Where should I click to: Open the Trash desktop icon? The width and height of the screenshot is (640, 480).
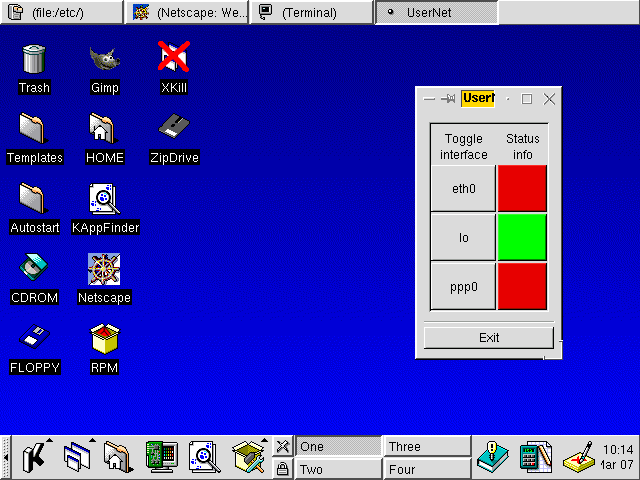(34, 60)
